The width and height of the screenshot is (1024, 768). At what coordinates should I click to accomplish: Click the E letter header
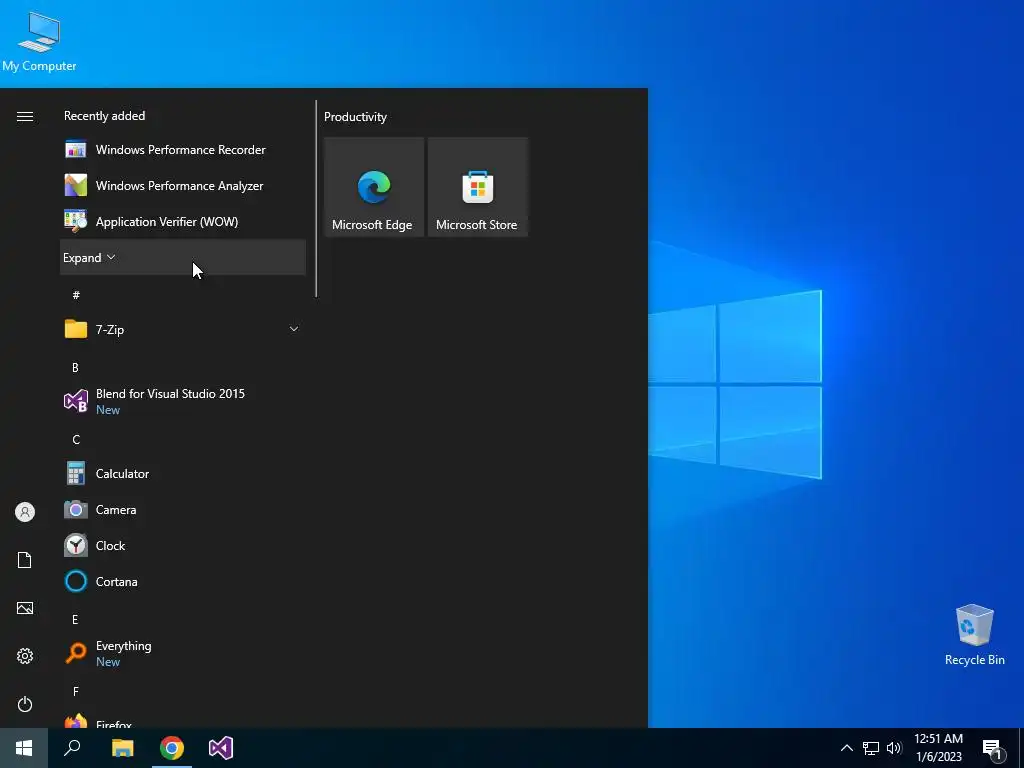(x=75, y=620)
